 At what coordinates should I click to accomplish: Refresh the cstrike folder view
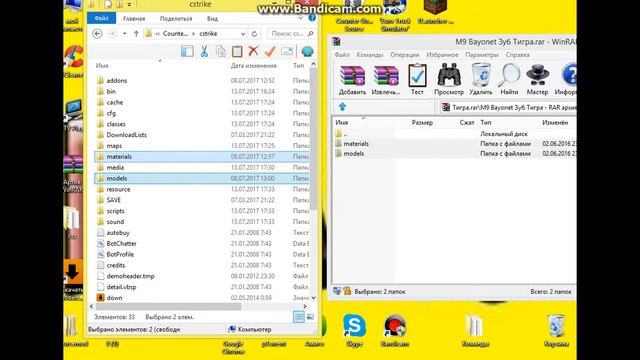tap(254, 33)
